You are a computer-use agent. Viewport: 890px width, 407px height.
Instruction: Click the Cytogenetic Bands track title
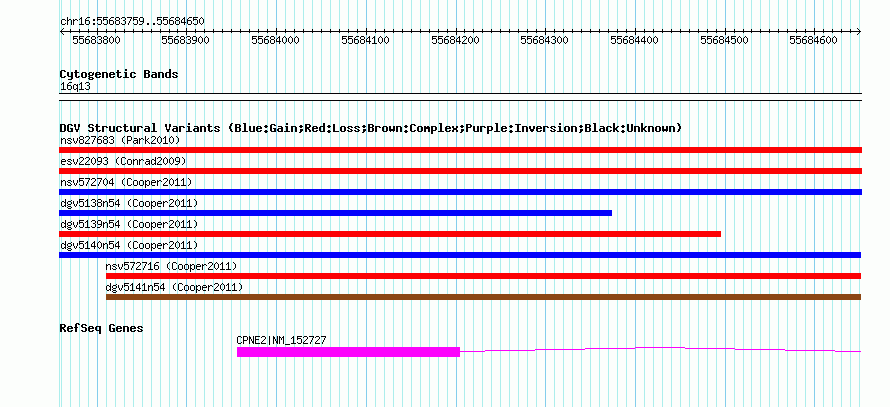(119, 74)
